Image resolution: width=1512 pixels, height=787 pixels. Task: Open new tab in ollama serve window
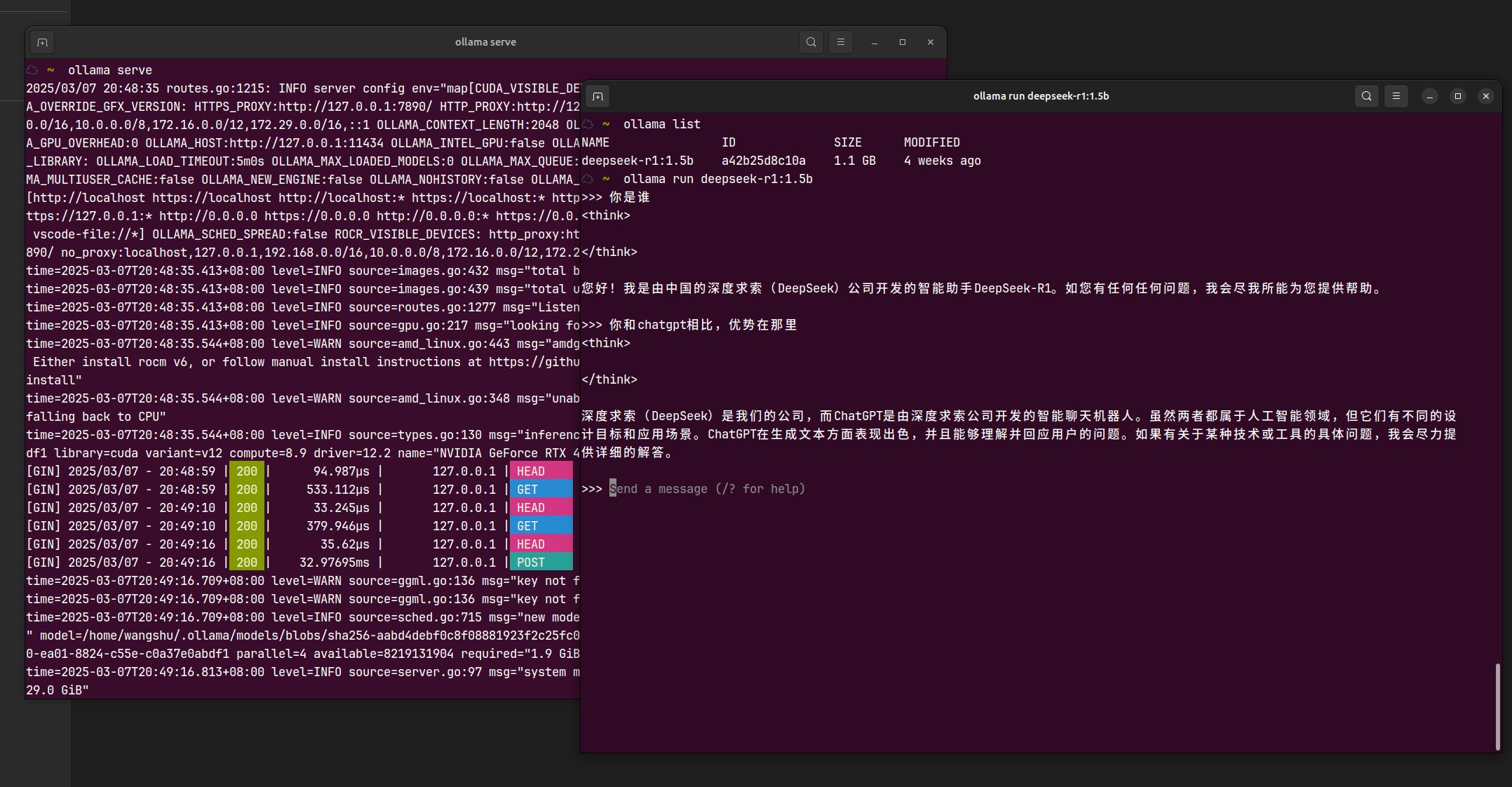pyautogui.click(x=42, y=42)
